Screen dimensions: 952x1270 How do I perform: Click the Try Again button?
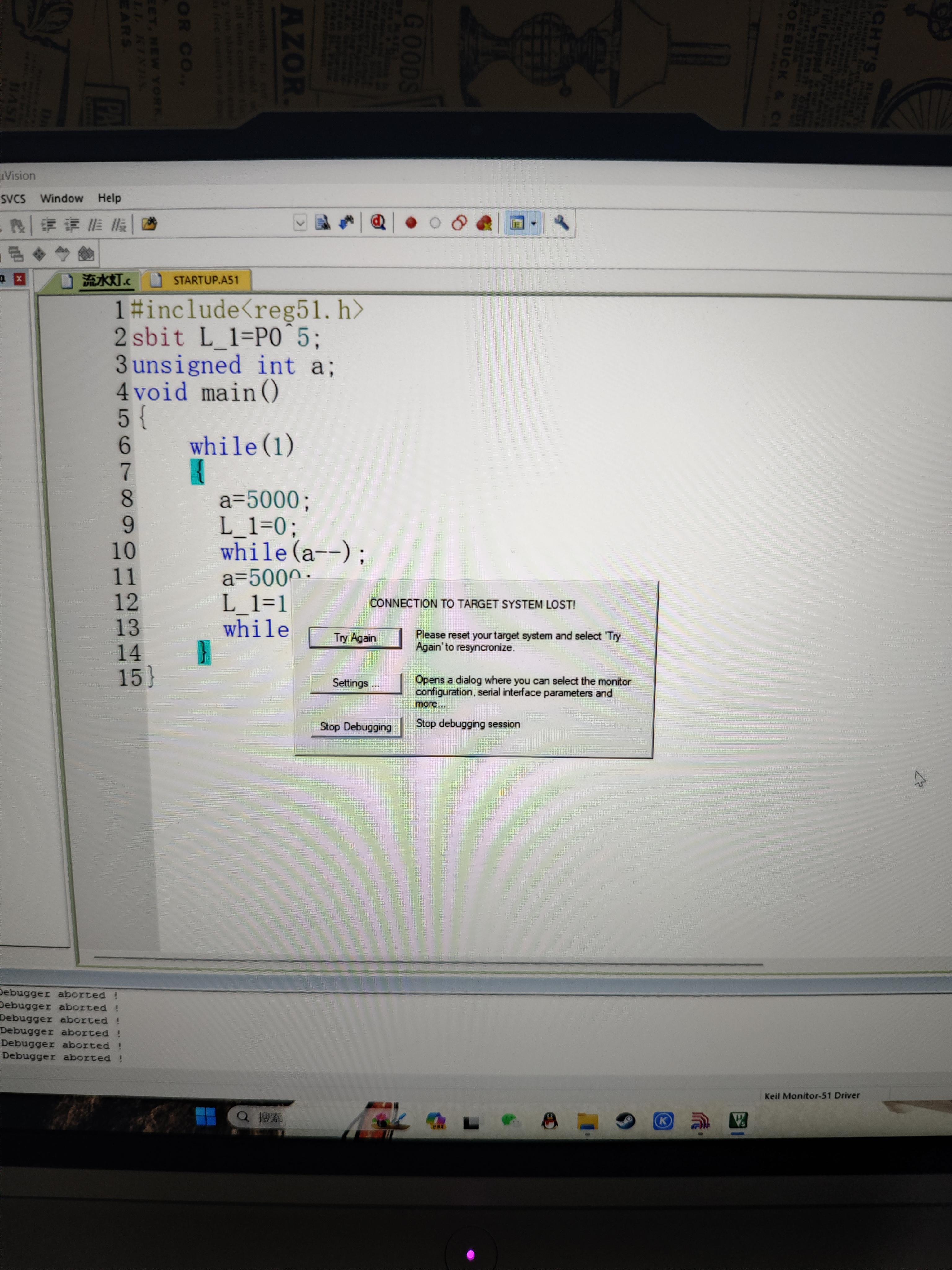click(x=355, y=637)
